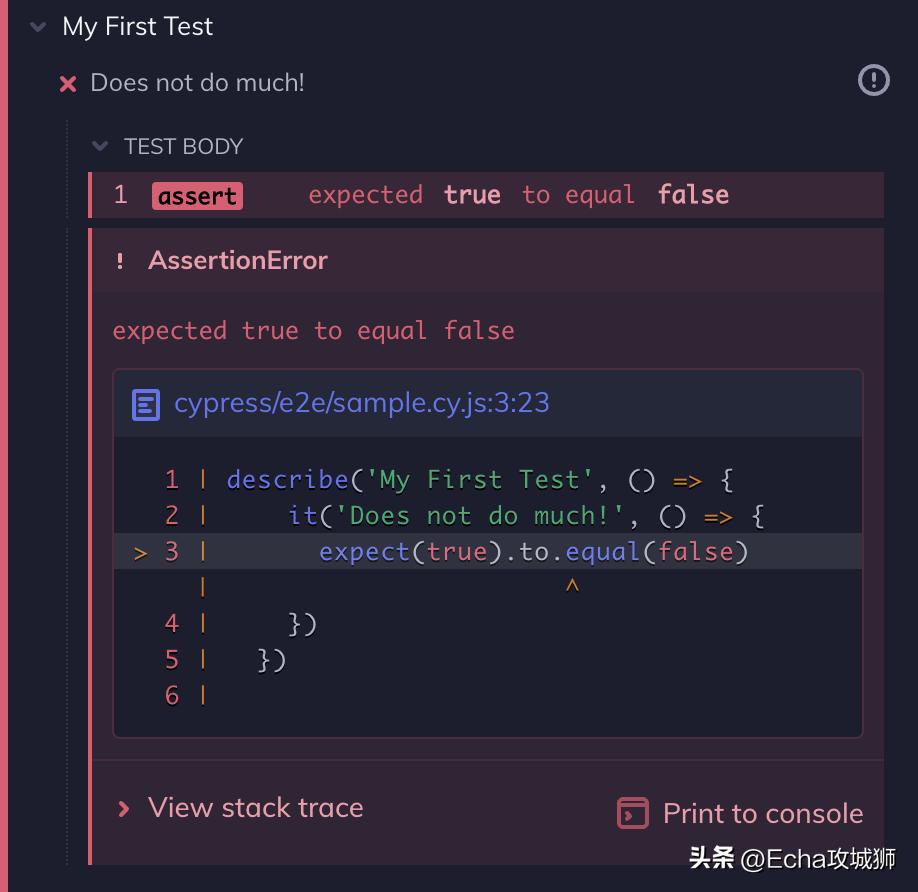Click the Print to console terminal icon
Viewport: 918px width, 892px height.
click(632, 813)
